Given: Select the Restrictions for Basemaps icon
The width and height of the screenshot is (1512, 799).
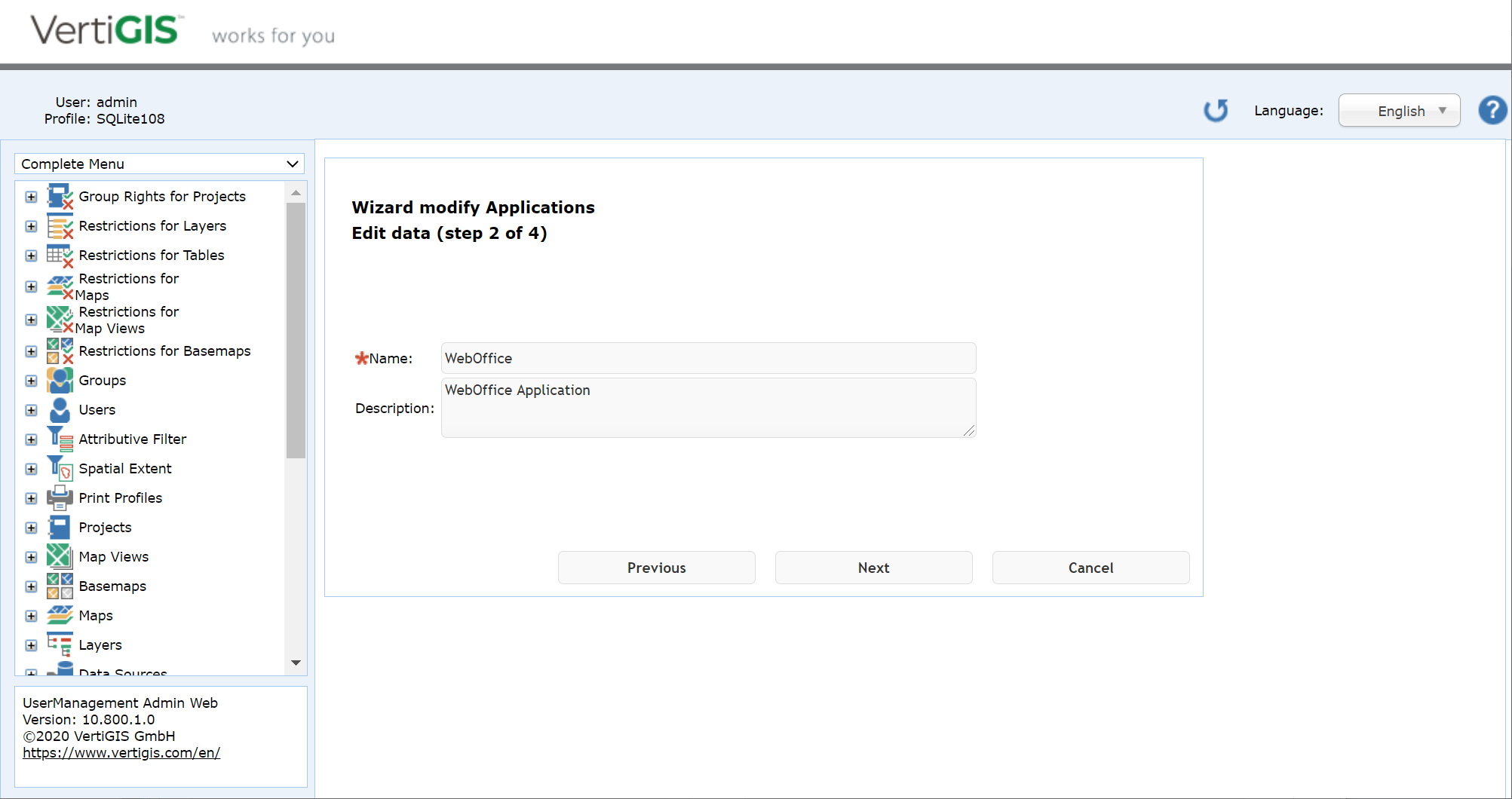Looking at the screenshot, I should [x=60, y=351].
